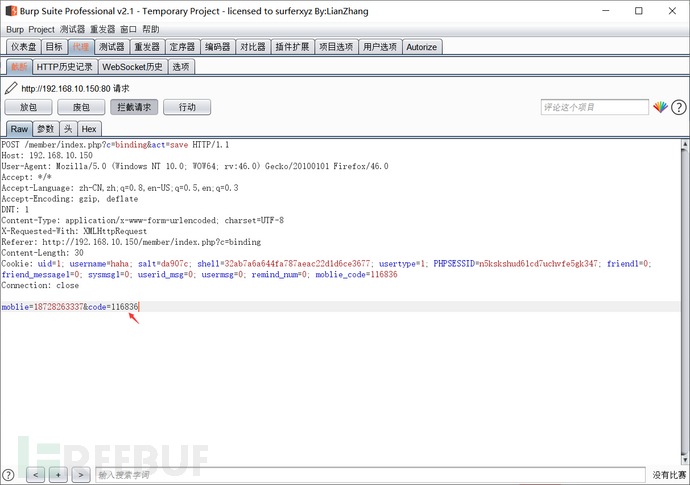Click the Connection: close line
This screenshot has width=690, height=485.
(x=40, y=286)
